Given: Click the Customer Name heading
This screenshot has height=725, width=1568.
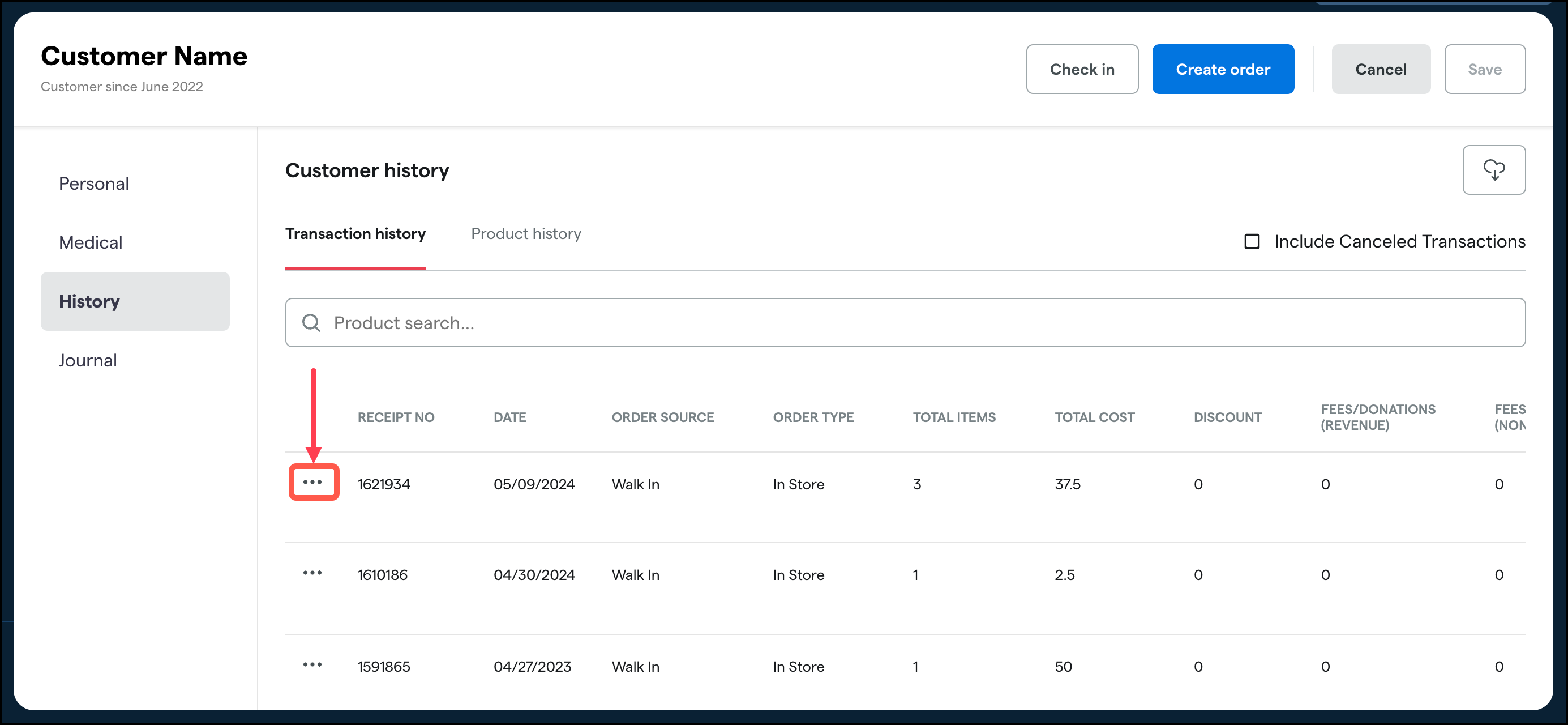Looking at the screenshot, I should 144,56.
